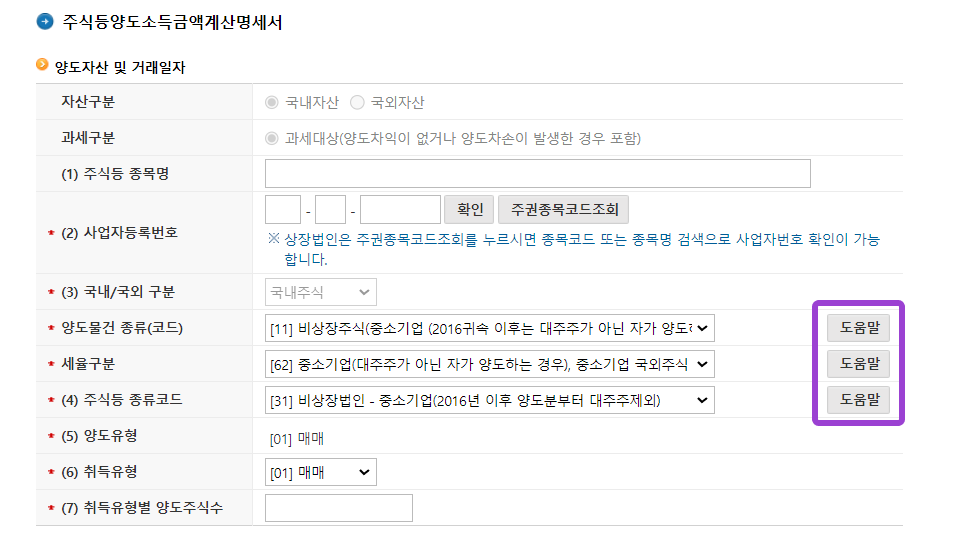Screen dimensions: 953x541
Task: Click the blue arrow icon beside 주식등양도소득금액계산명세서
Action: 45,22
